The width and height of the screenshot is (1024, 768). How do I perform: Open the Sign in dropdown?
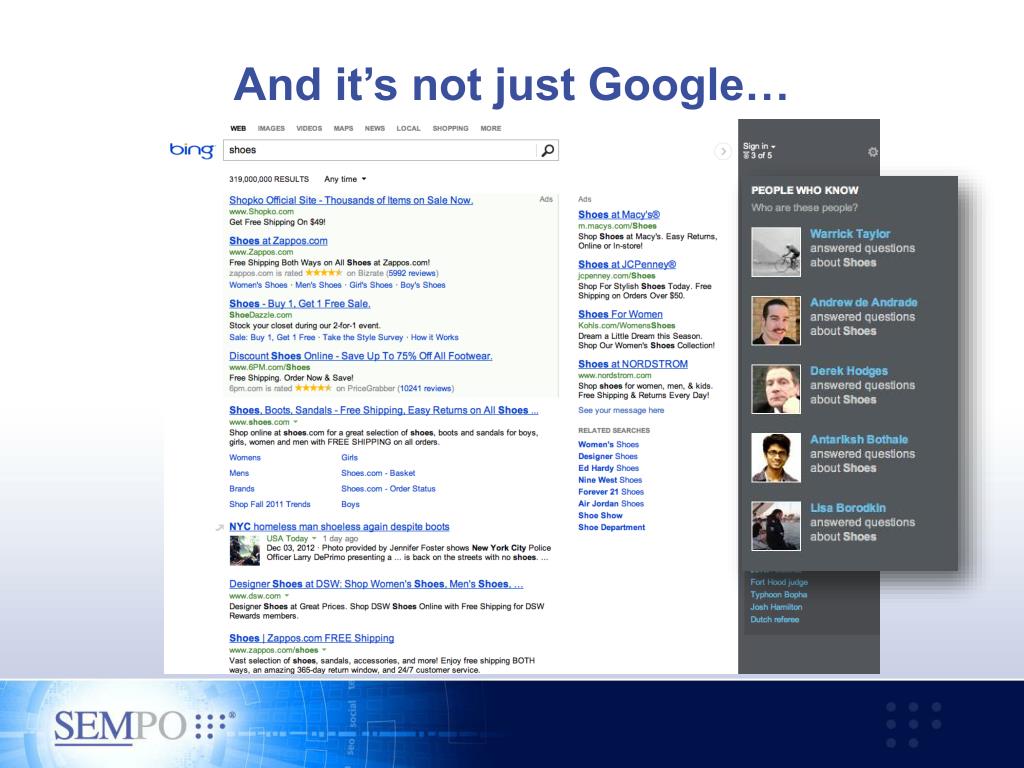coord(759,146)
